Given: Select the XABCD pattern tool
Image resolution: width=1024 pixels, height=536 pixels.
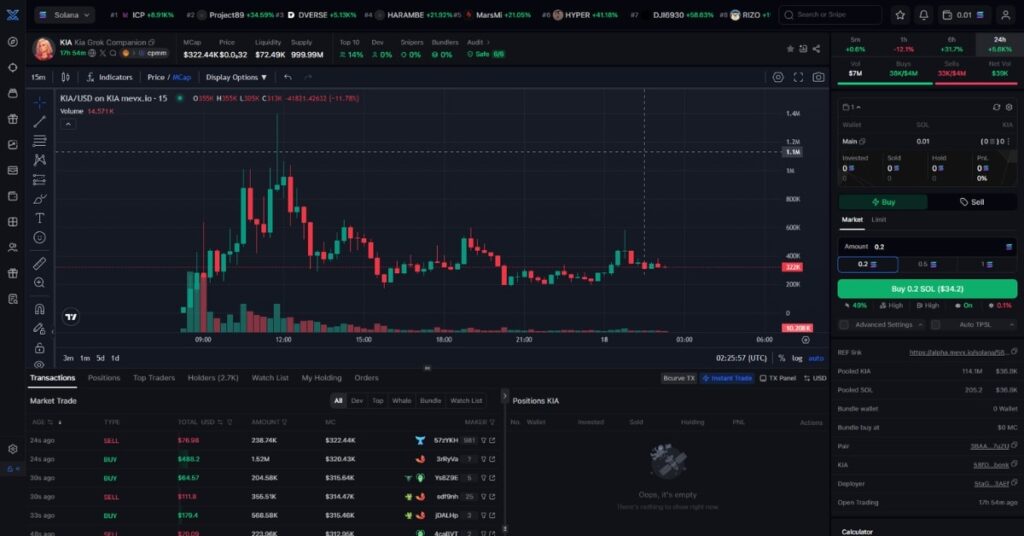Looking at the screenshot, I should point(39,160).
